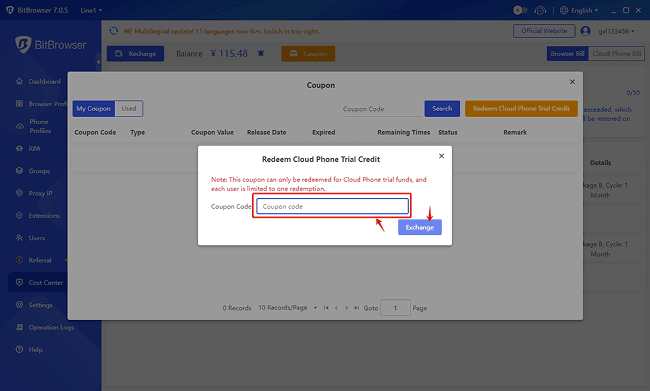Select the My Coupon tab
Viewport: 650px width, 391px height.
(x=94, y=109)
